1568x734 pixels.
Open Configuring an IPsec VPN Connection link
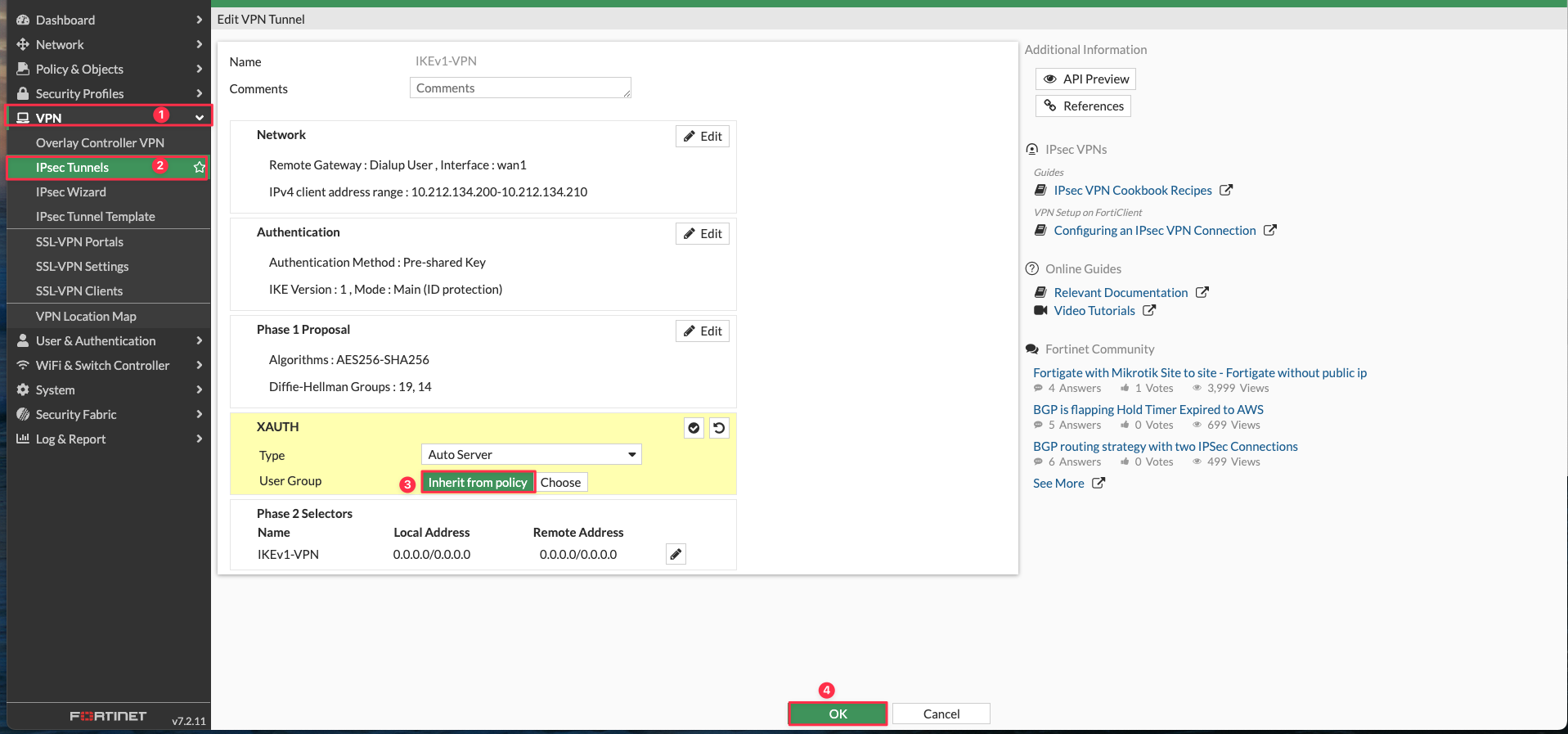(x=1155, y=230)
